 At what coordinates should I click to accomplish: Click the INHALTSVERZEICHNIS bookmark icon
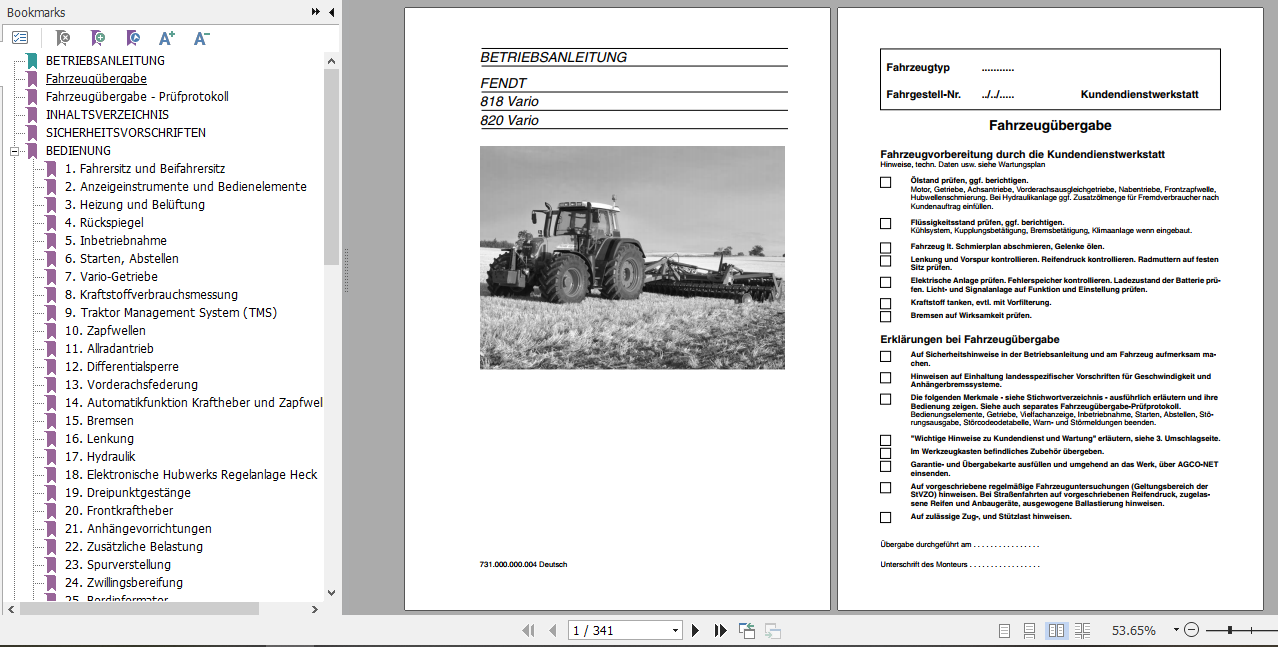32,114
